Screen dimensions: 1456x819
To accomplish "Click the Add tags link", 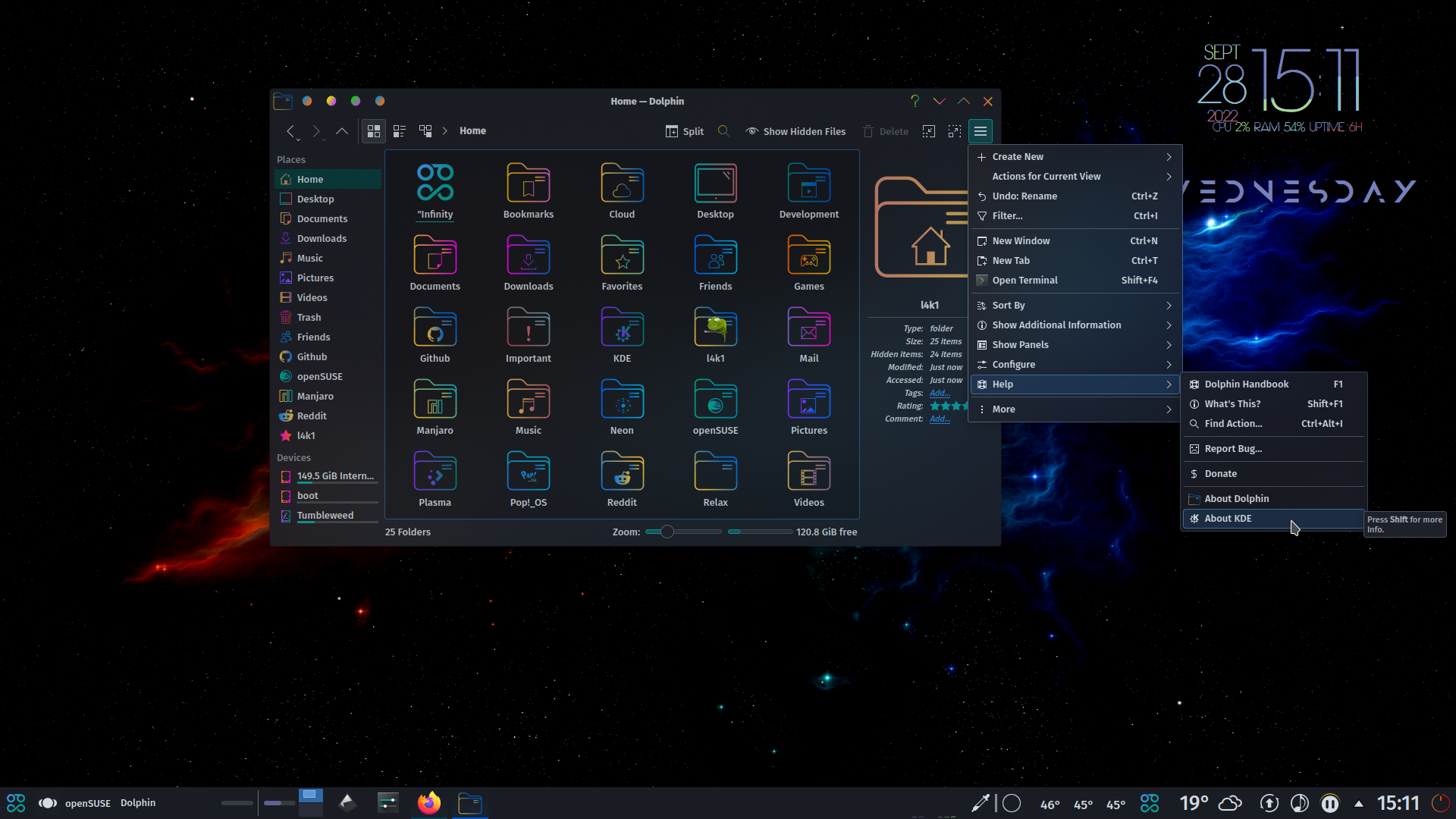I will click(x=940, y=393).
